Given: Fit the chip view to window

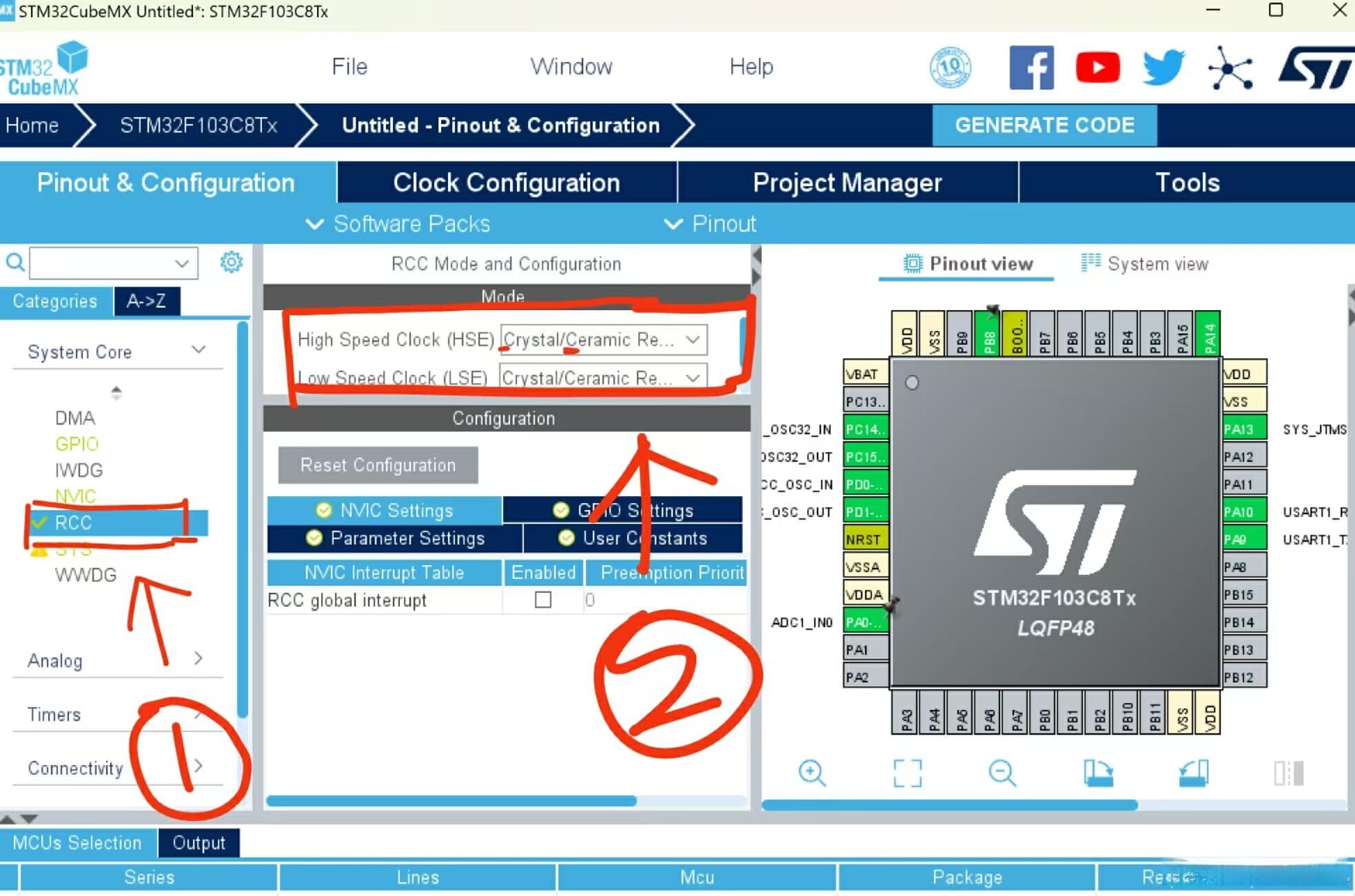Looking at the screenshot, I should coord(907,773).
